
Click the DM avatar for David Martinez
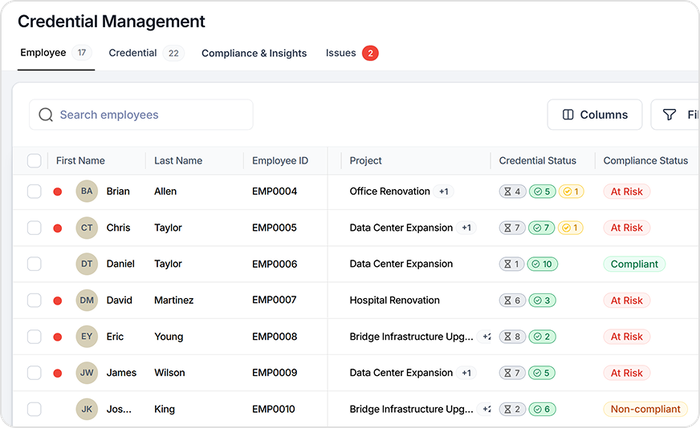click(x=87, y=300)
